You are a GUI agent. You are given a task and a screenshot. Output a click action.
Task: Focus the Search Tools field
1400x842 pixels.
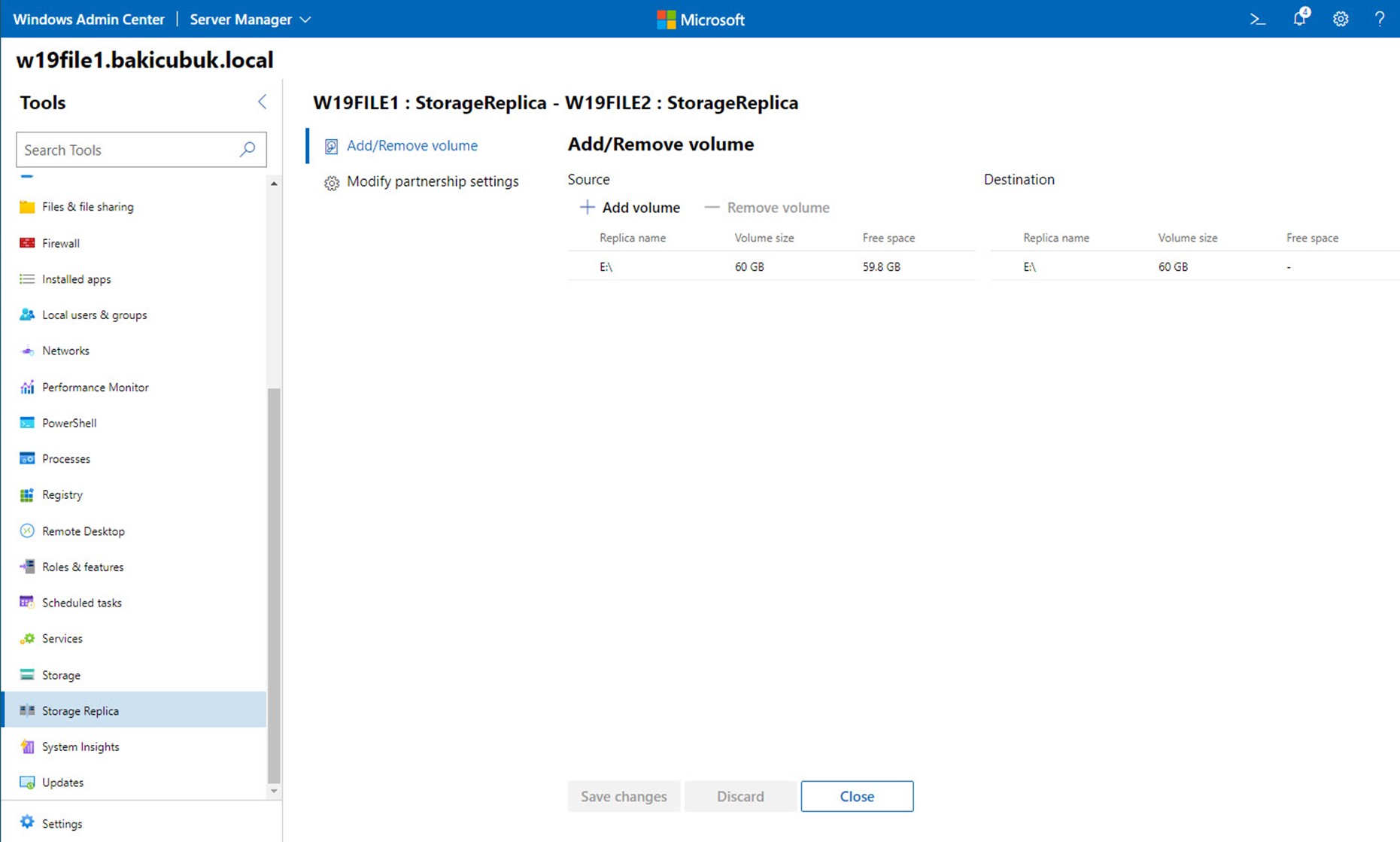tap(141, 150)
